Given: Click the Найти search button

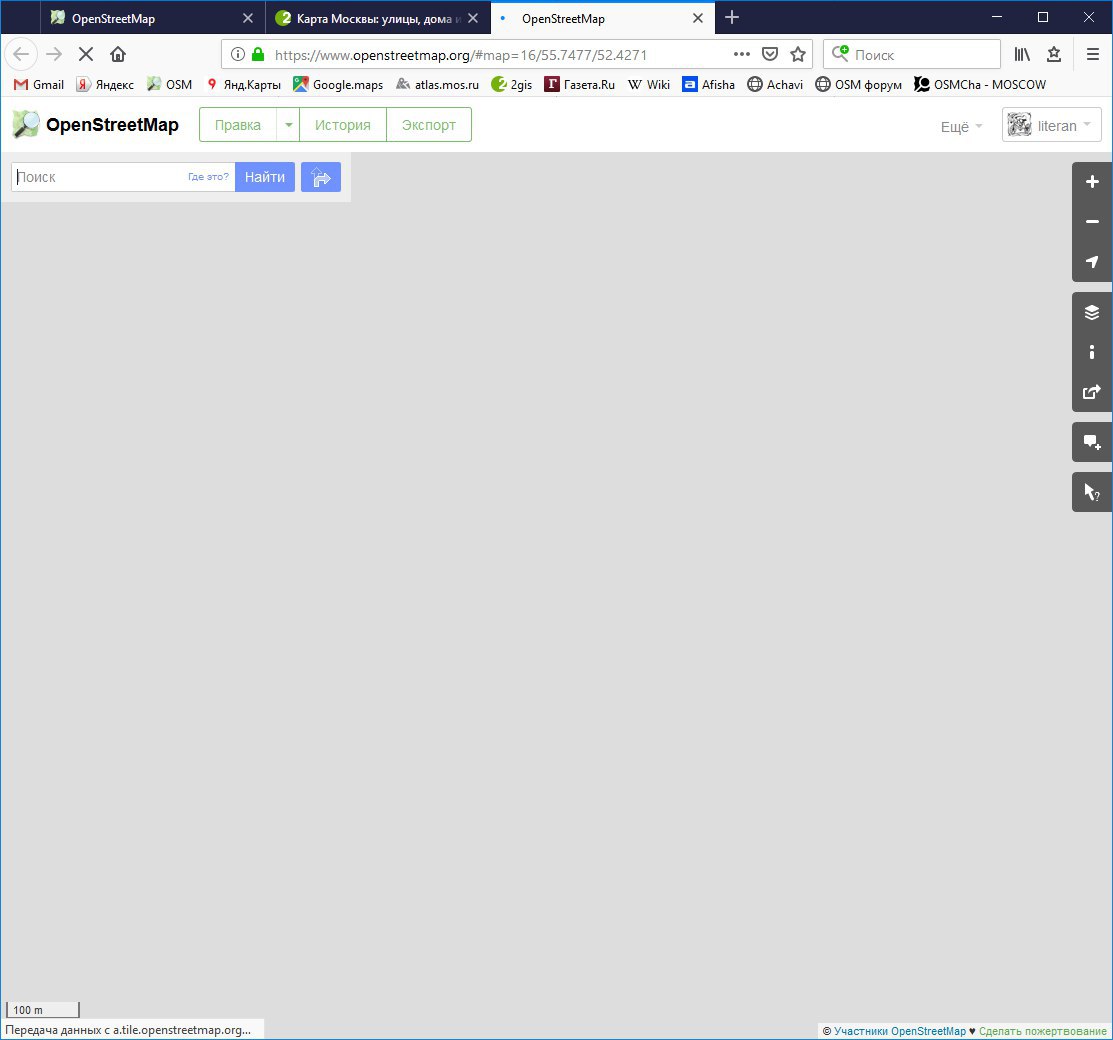Looking at the screenshot, I should coord(265,177).
